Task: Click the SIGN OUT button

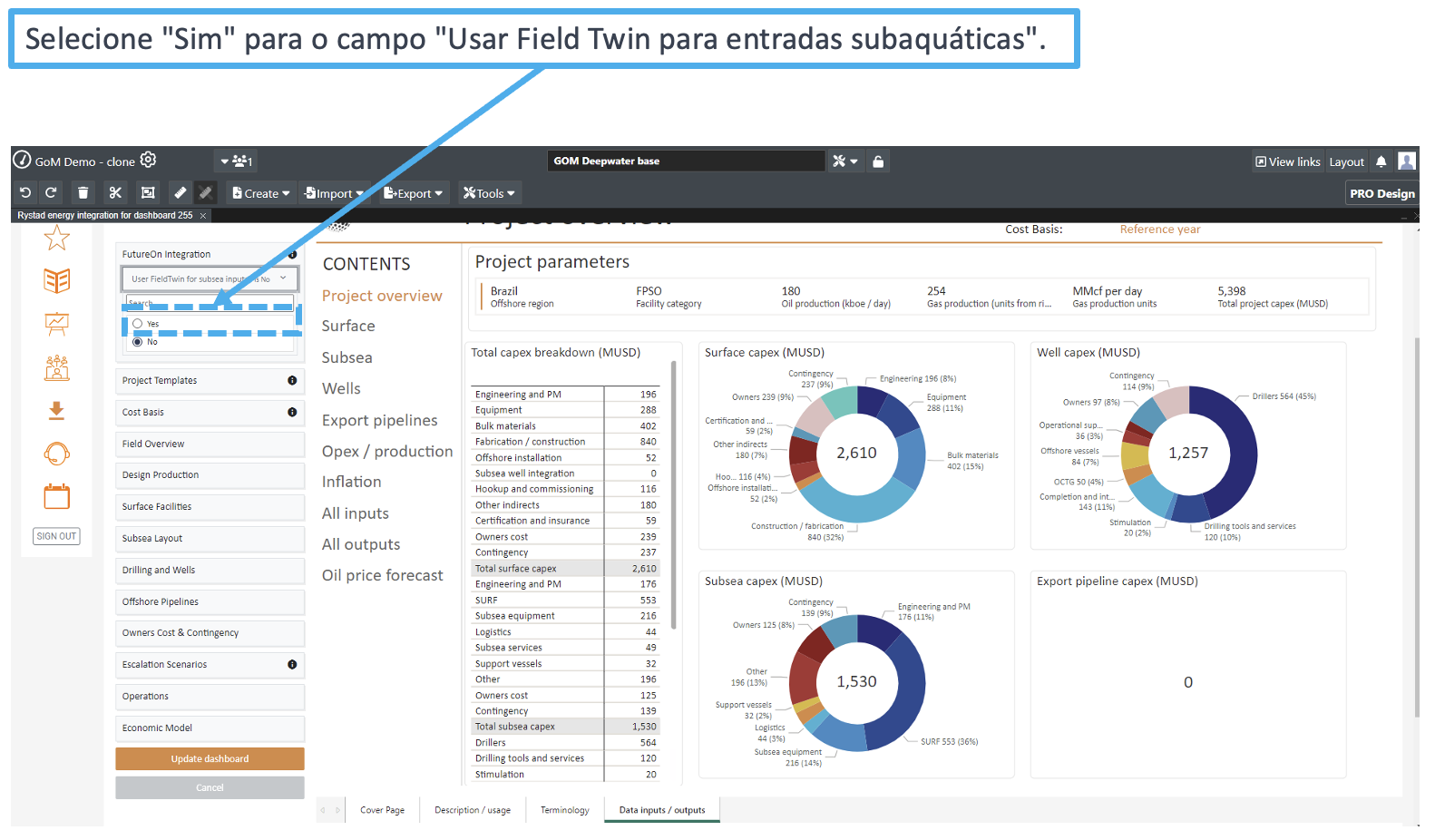Action: coord(56,536)
